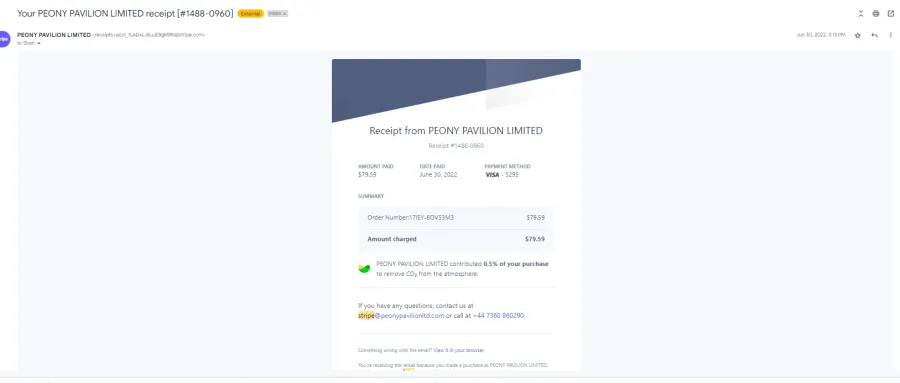This screenshot has height=383, width=900.
Task: Click the Order Number summary row
Action: pyautogui.click(x=456, y=218)
